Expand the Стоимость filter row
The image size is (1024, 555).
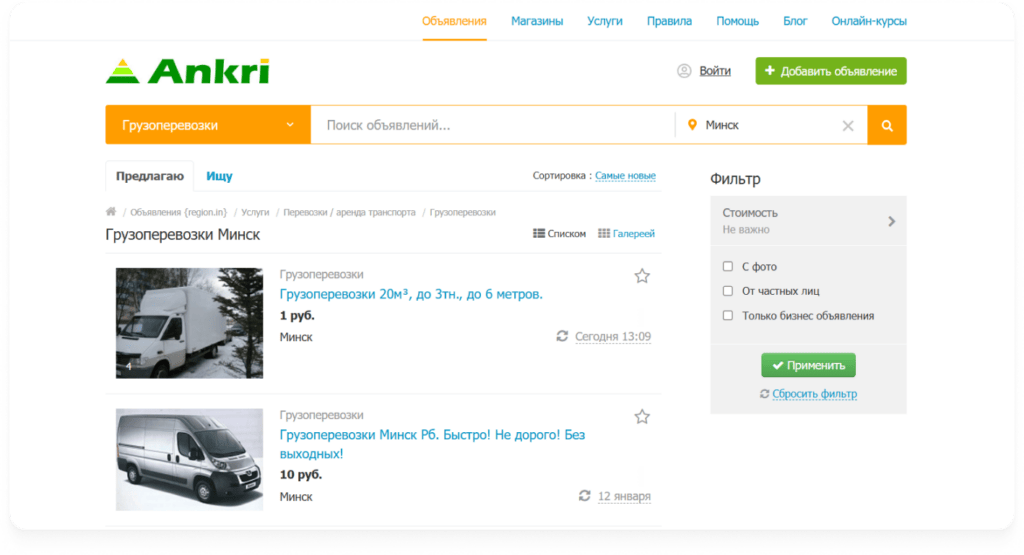point(808,221)
